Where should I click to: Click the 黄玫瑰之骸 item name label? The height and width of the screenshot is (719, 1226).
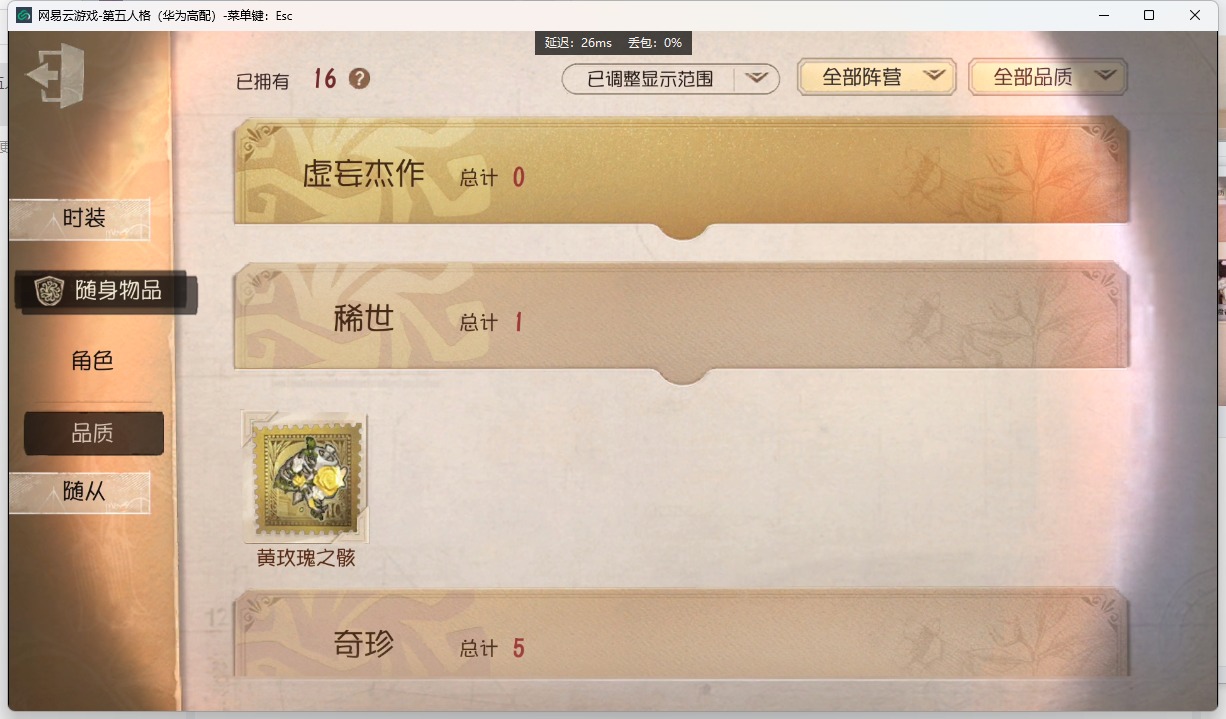point(306,558)
